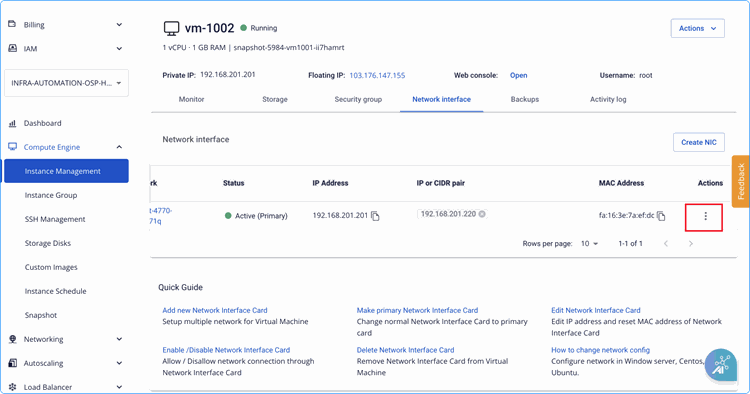
Task: Switch to the Activity log tab
Action: tap(608, 99)
